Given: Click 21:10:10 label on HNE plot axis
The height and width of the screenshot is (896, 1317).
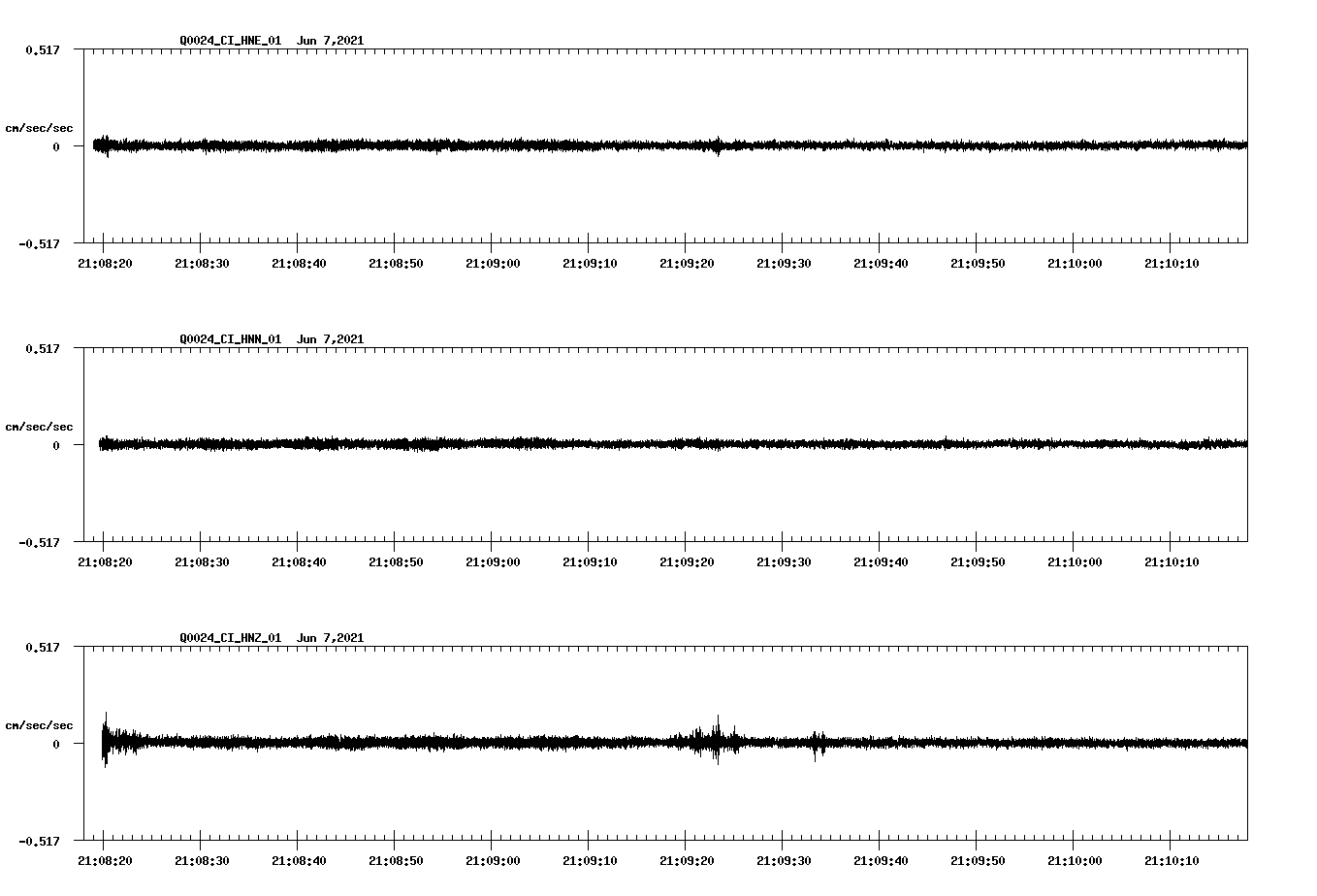Looking at the screenshot, I should [x=1172, y=264].
